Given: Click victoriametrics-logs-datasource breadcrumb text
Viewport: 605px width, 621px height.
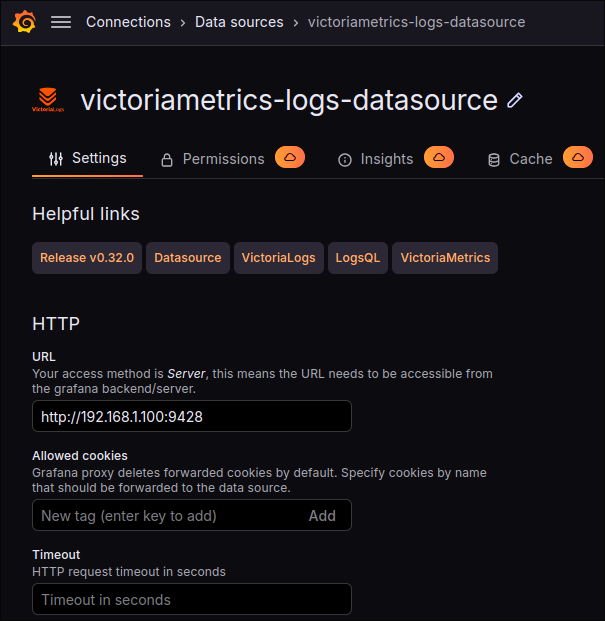Looking at the screenshot, I should [417, 22].
